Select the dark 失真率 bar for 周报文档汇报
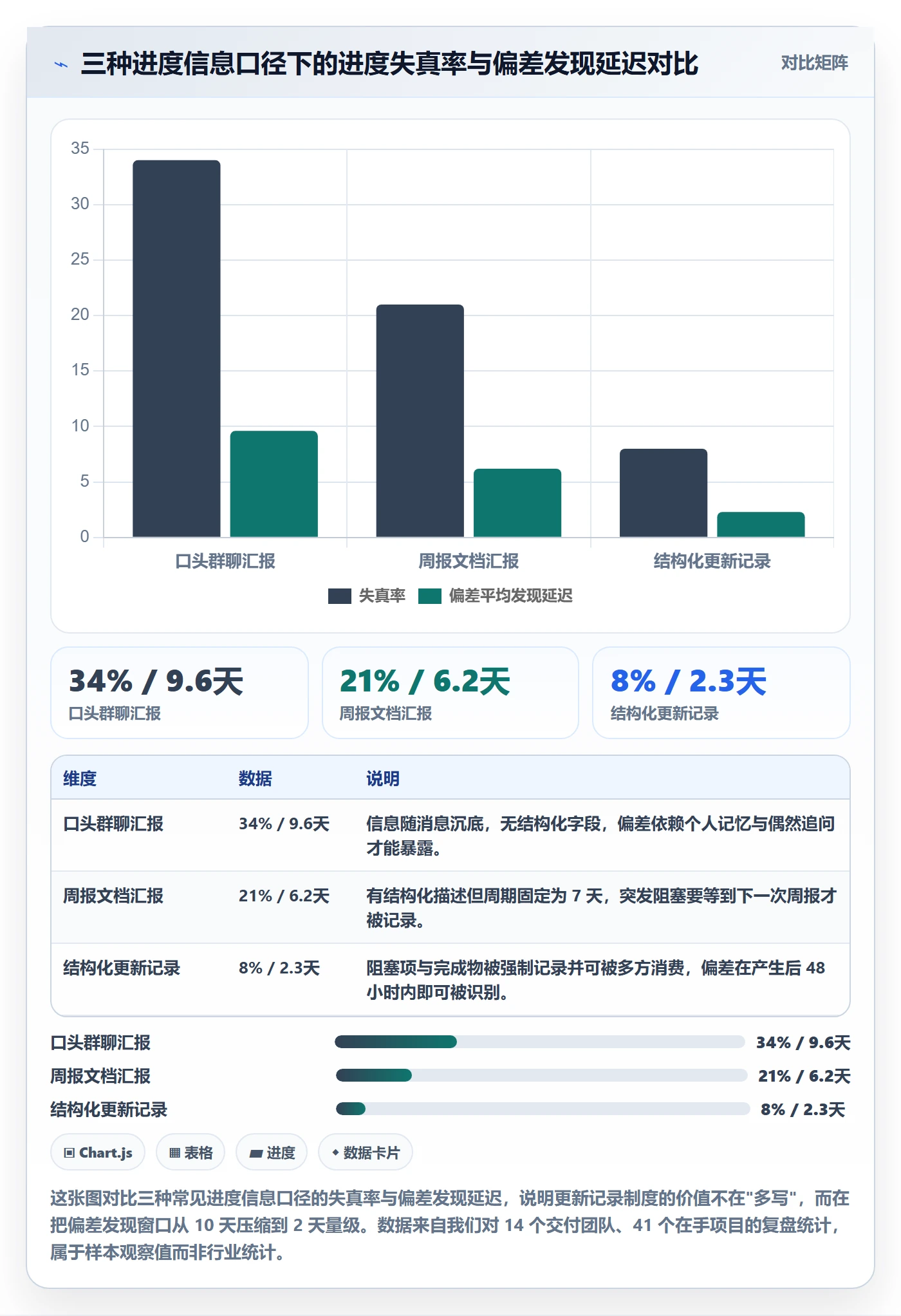 coord(420,420)
